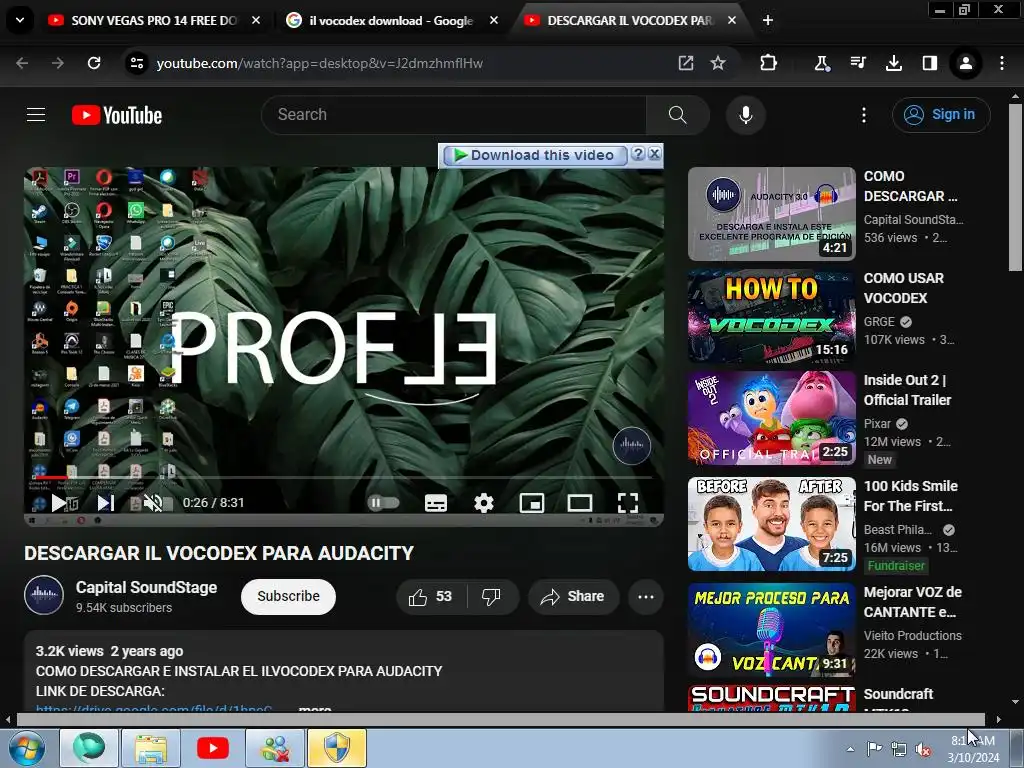Viewport: 1024px width, 768px height.
Task: Click the search magnifier button
Action: (677, 115)
